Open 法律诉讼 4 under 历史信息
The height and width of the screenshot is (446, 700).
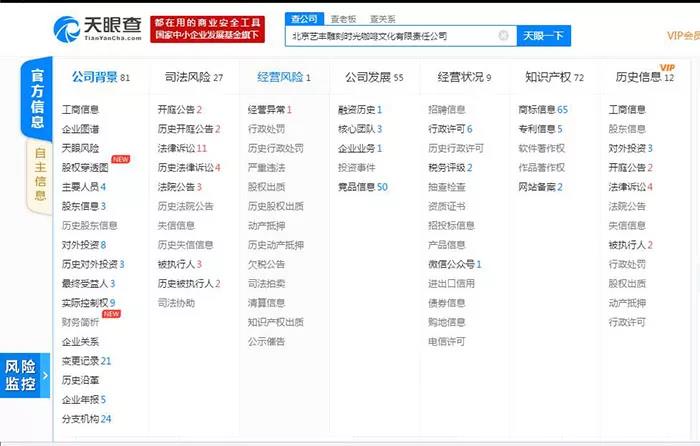[631, 187]
